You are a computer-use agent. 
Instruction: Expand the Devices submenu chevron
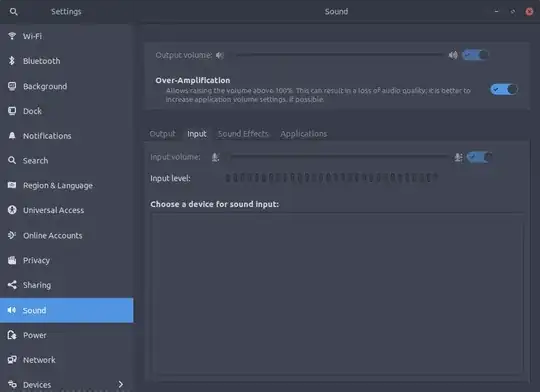point(121,384)
